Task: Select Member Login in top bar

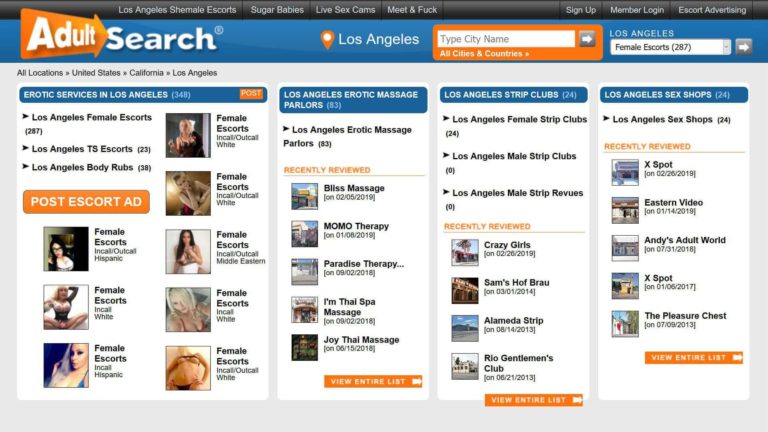Action: tap(637, 10)
